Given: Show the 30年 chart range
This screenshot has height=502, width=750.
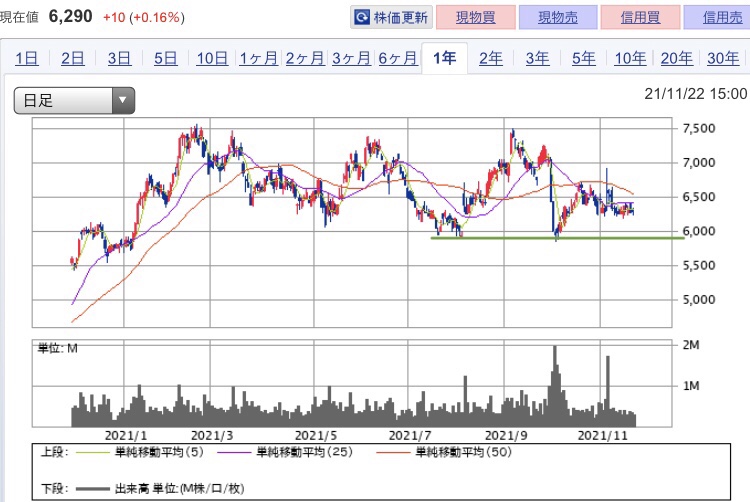Looking at the screenshot, I should click(723, 58).
